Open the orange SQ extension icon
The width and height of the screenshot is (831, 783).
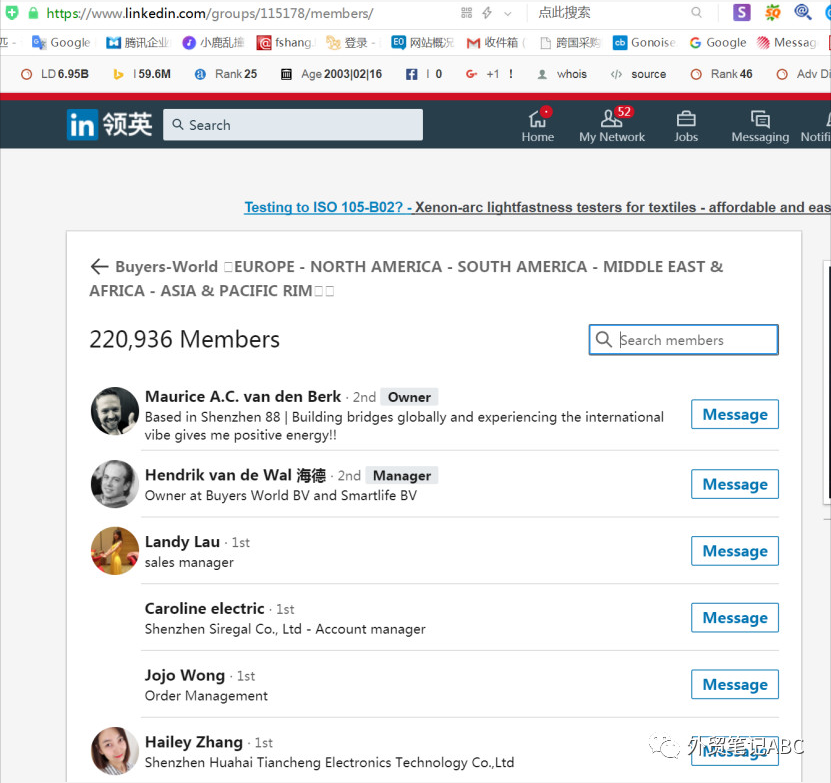pos(773,12)
